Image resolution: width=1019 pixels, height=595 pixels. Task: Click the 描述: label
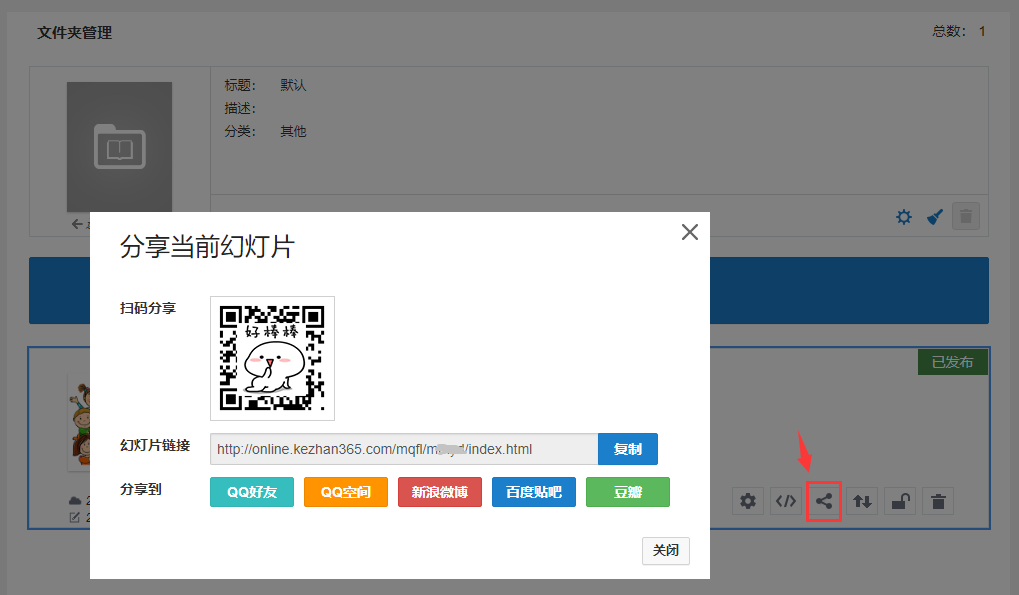click(x=240, y=108)
